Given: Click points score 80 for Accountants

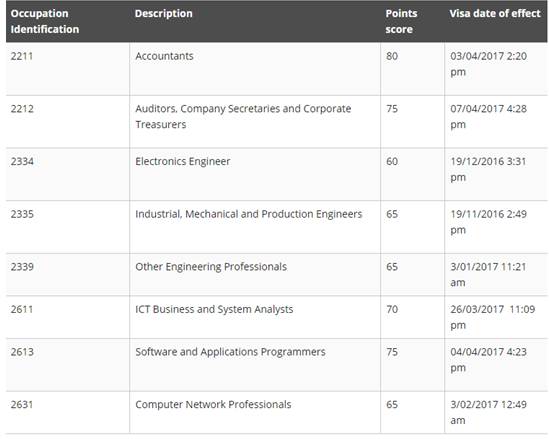Looking at the screenshot, I should [392, 56].
